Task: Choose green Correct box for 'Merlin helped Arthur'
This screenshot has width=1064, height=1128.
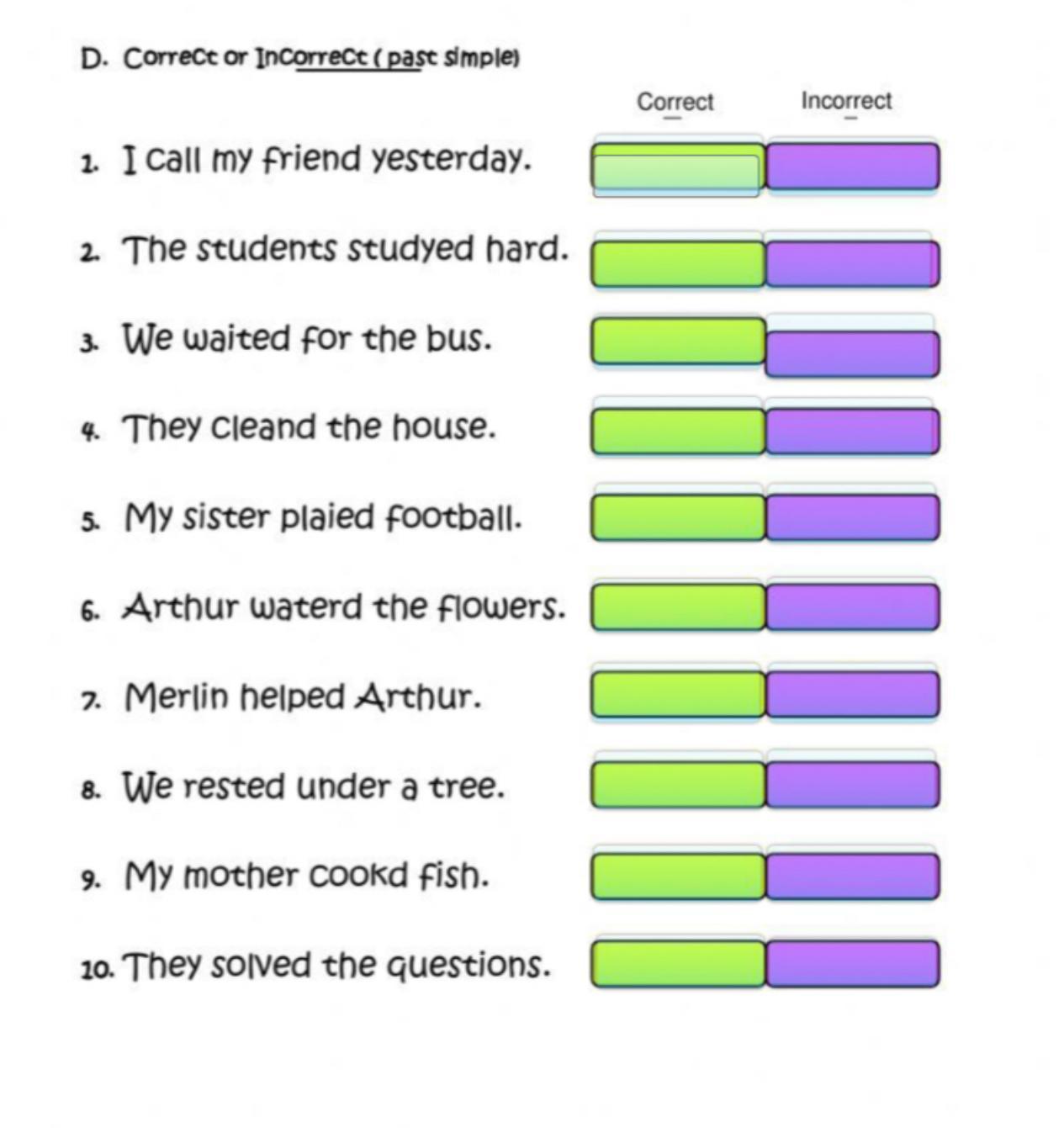Action: (x=678, y=695)
